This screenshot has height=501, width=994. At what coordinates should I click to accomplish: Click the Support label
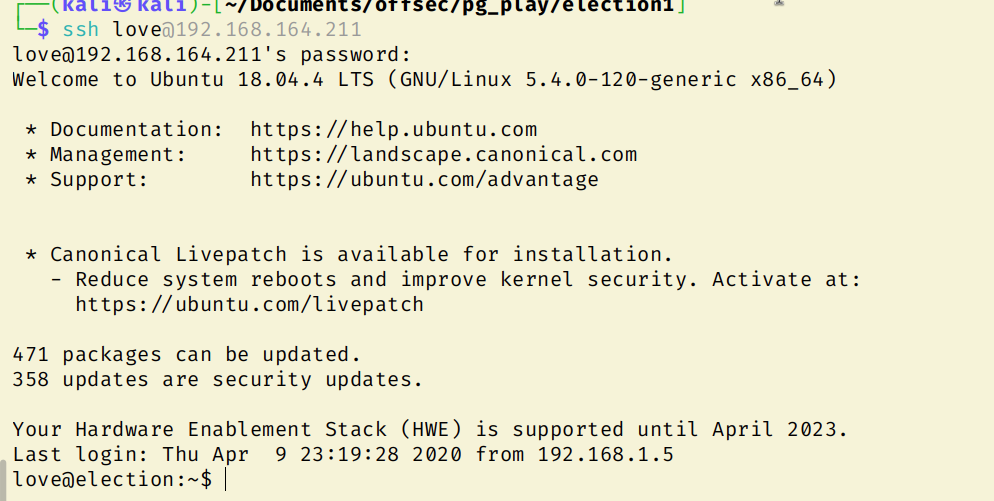(x=99, y=180)
